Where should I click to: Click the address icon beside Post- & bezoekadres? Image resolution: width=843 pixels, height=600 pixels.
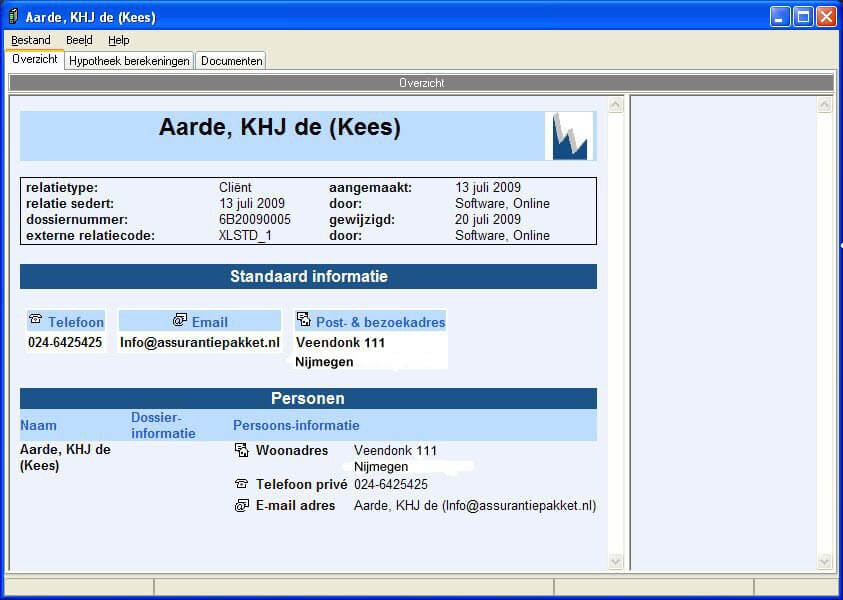[x=304, y=320]
